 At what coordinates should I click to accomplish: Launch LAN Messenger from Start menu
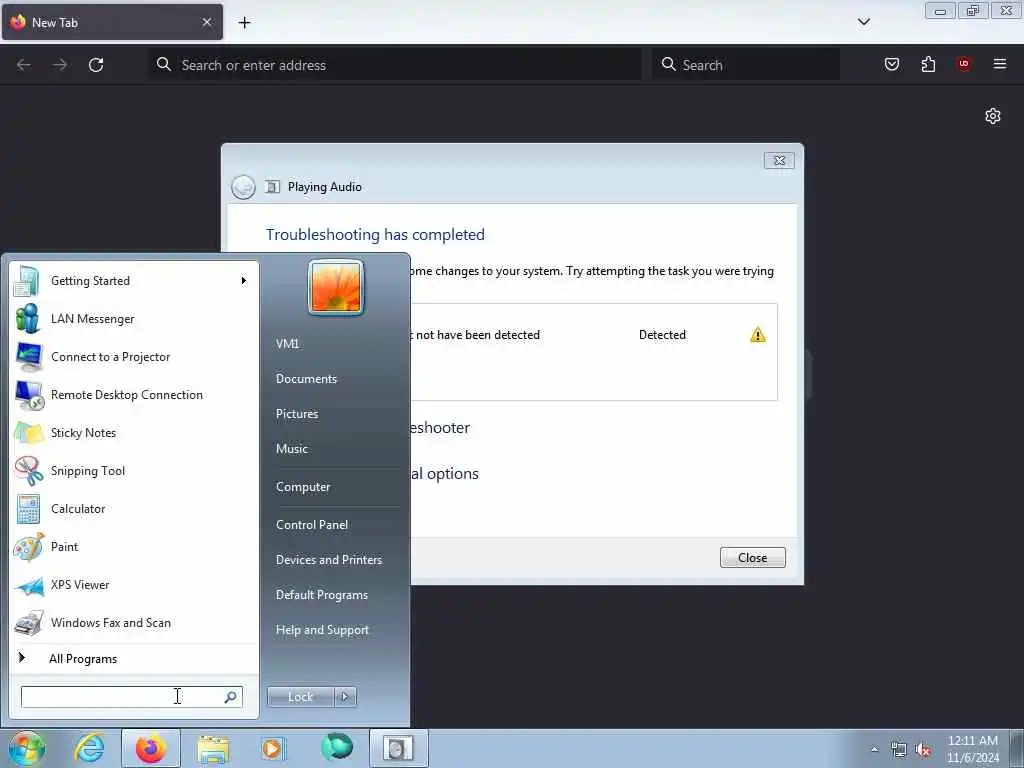(135, 319)
